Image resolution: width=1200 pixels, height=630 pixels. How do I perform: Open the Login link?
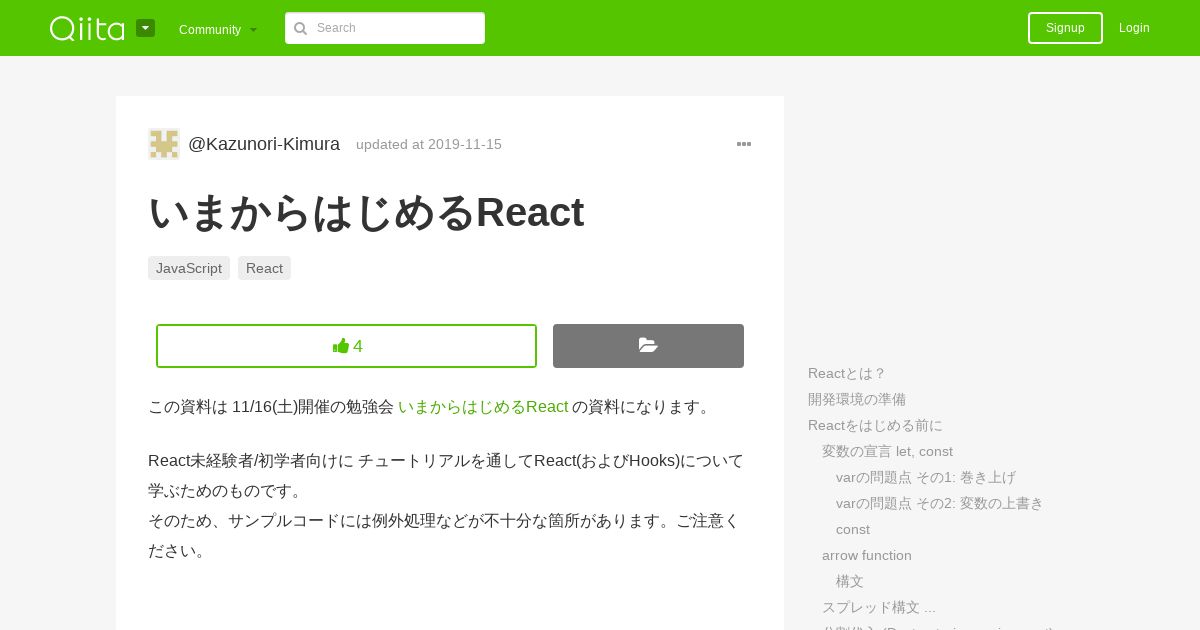[x=1134, y=28]
